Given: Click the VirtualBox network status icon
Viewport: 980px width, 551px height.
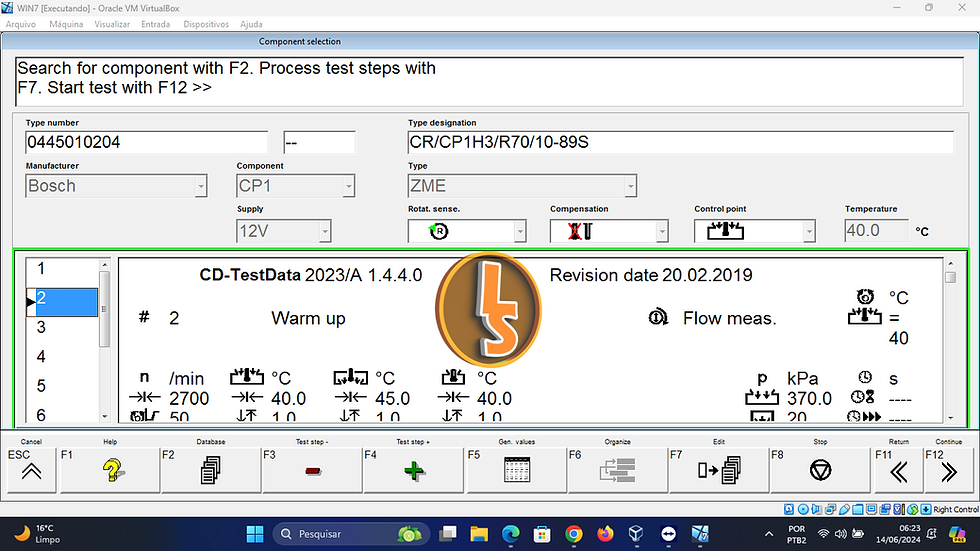Looking at the screenshot, I should tap(831, 509).
